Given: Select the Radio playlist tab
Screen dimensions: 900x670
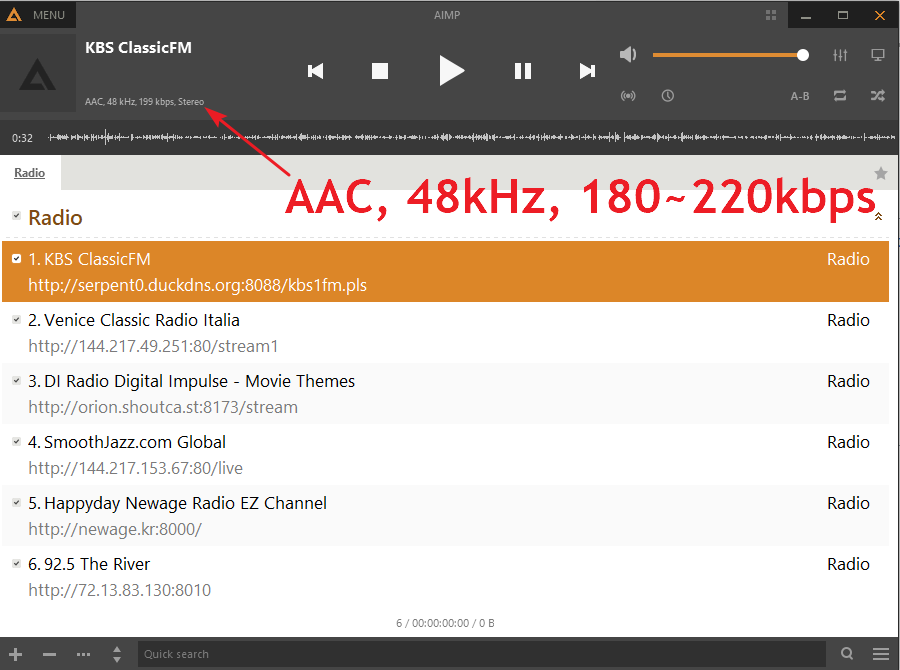Looking at the screenshot, I should click(30, 173).
